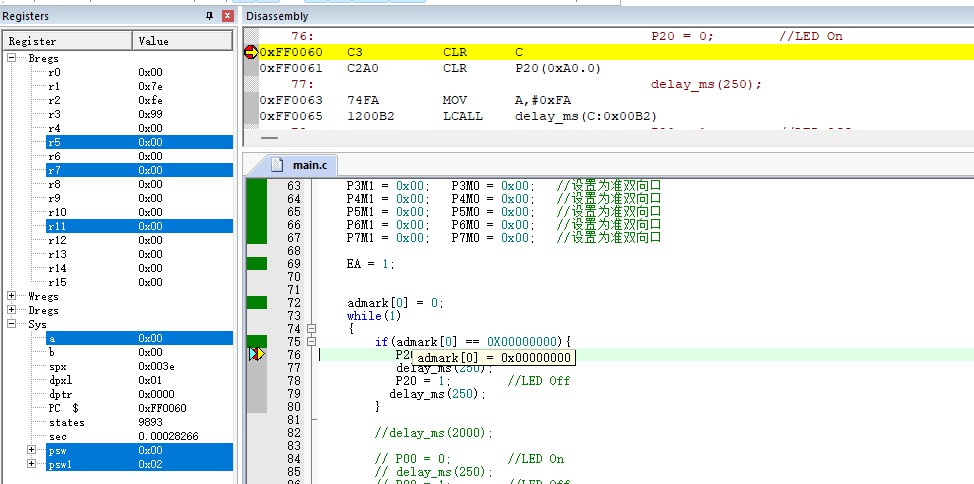Click the Value column header
974x484 pixels.
[x=182, y=41]
